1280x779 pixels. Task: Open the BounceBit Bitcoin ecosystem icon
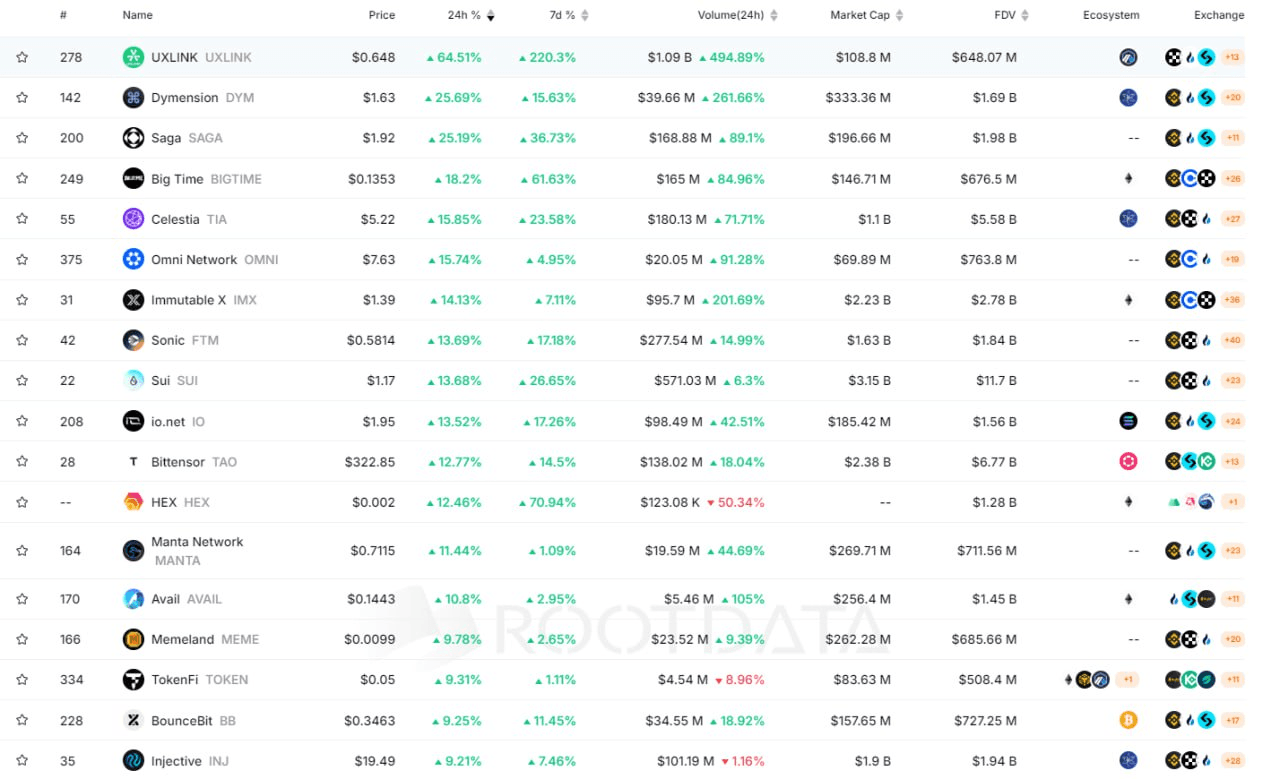1128,720
